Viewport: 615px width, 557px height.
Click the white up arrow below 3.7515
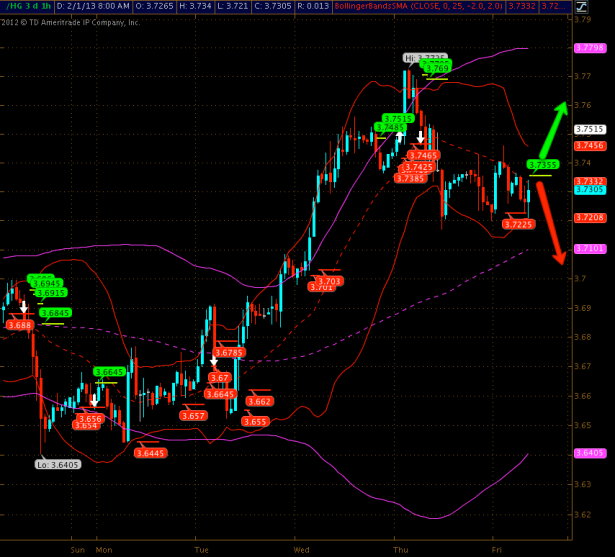[x=398, y=138]
